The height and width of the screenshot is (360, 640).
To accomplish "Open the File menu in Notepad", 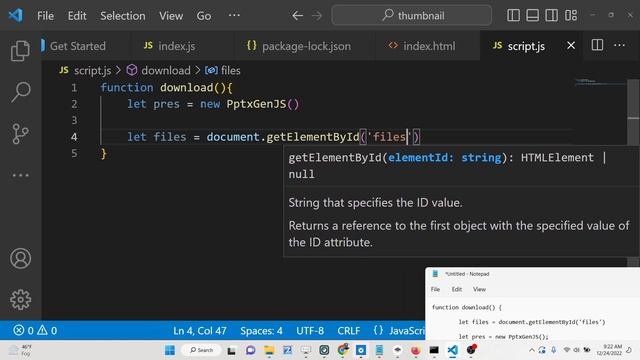I will (436, 289).
